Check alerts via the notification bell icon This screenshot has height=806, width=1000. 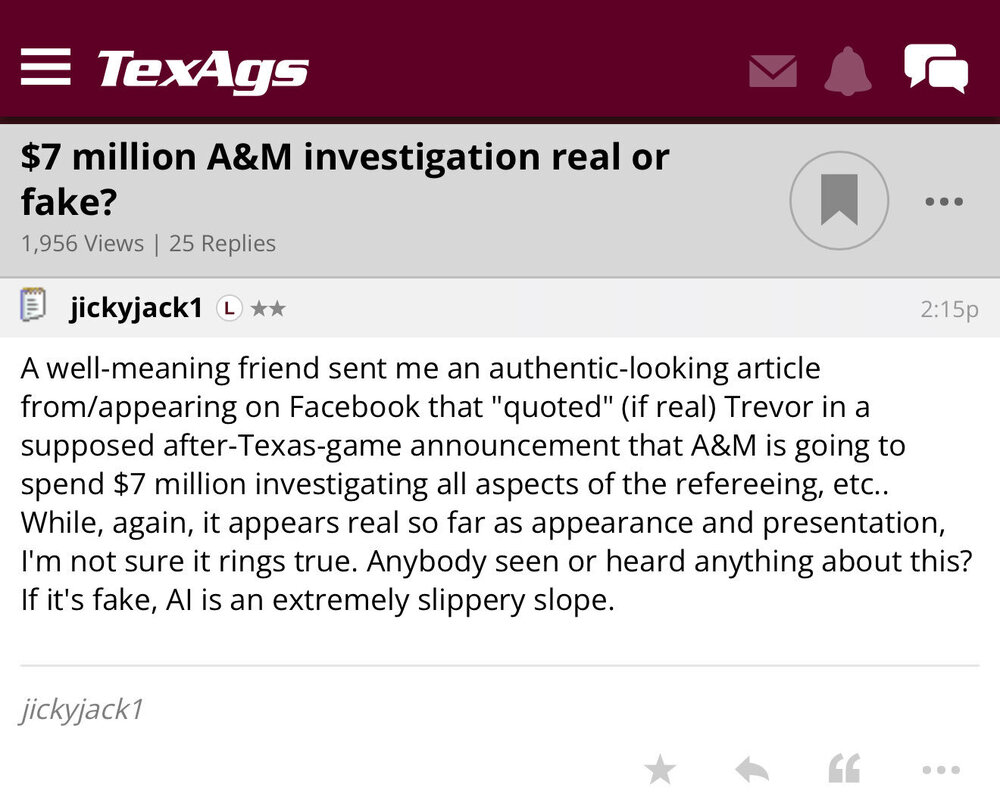(849, 70)
